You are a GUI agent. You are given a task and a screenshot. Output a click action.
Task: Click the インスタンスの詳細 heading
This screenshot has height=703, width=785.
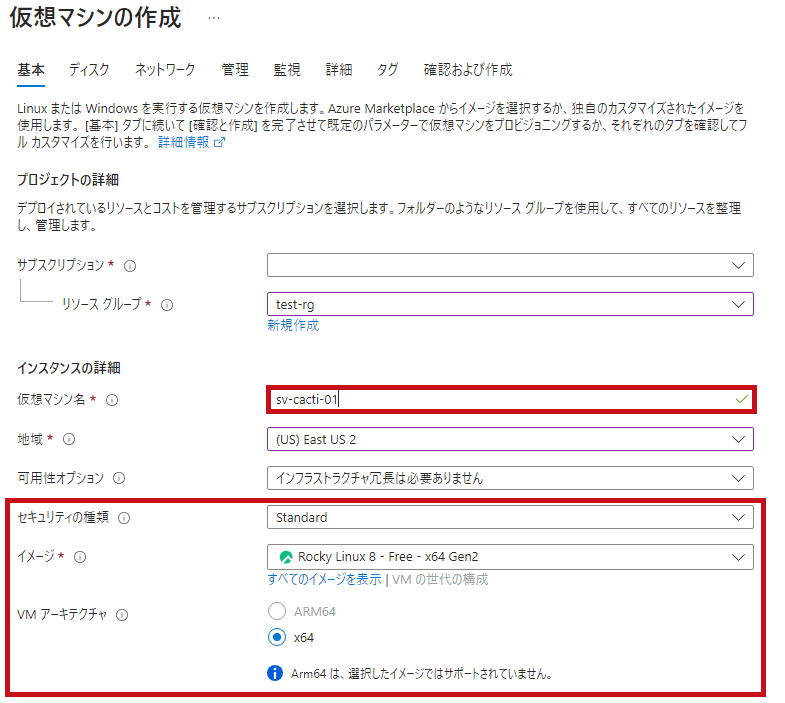coord(69,368)
